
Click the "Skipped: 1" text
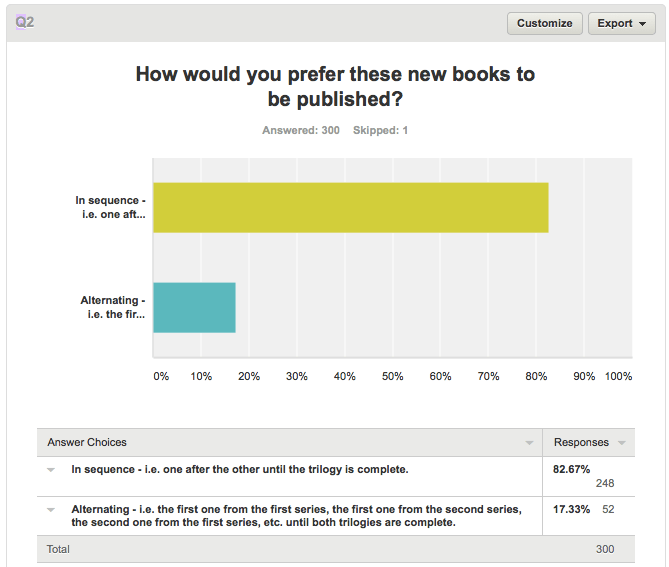click(380, 131)
